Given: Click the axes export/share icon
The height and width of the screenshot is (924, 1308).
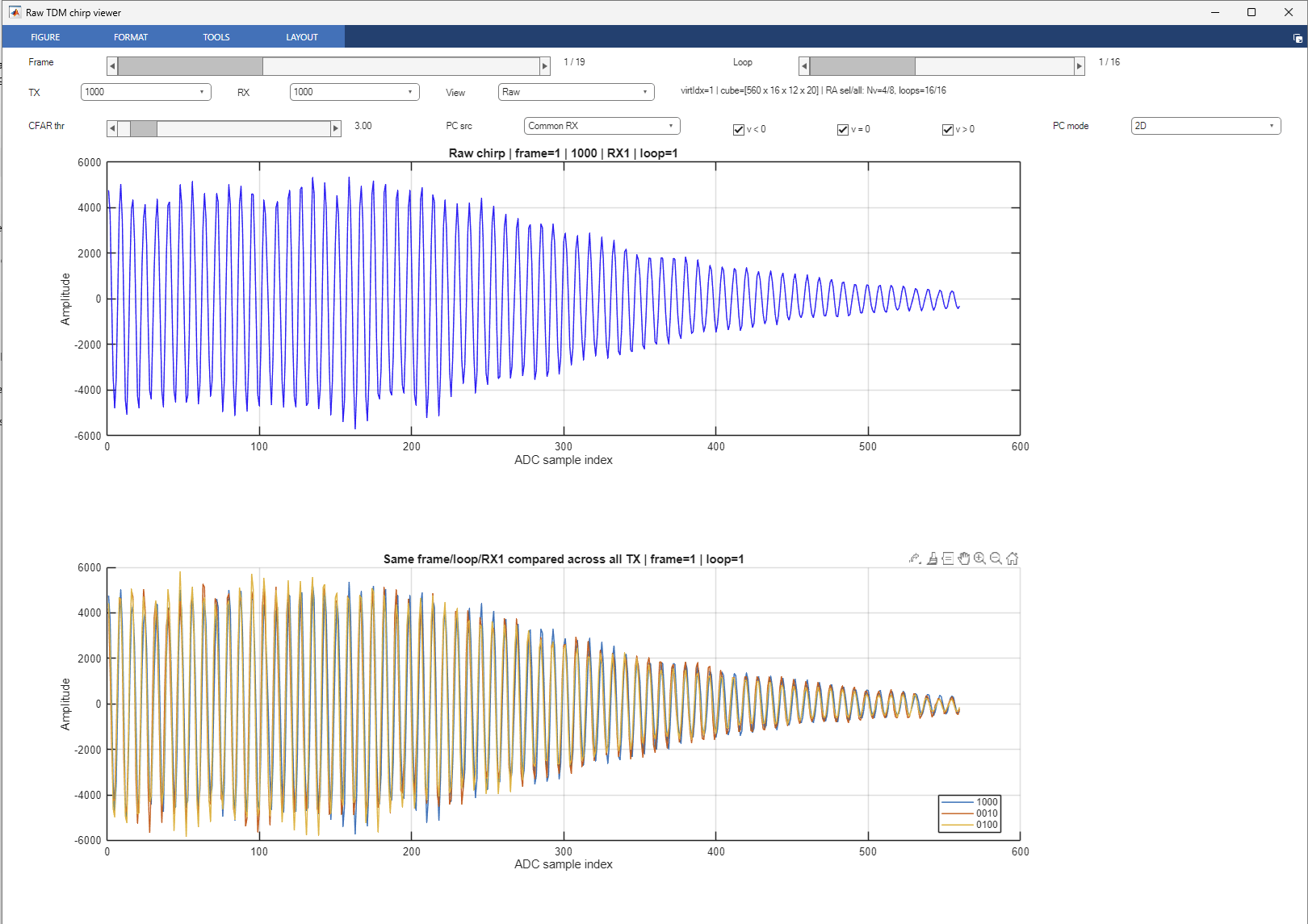Looking at the screenshot, I should (915, 558).
